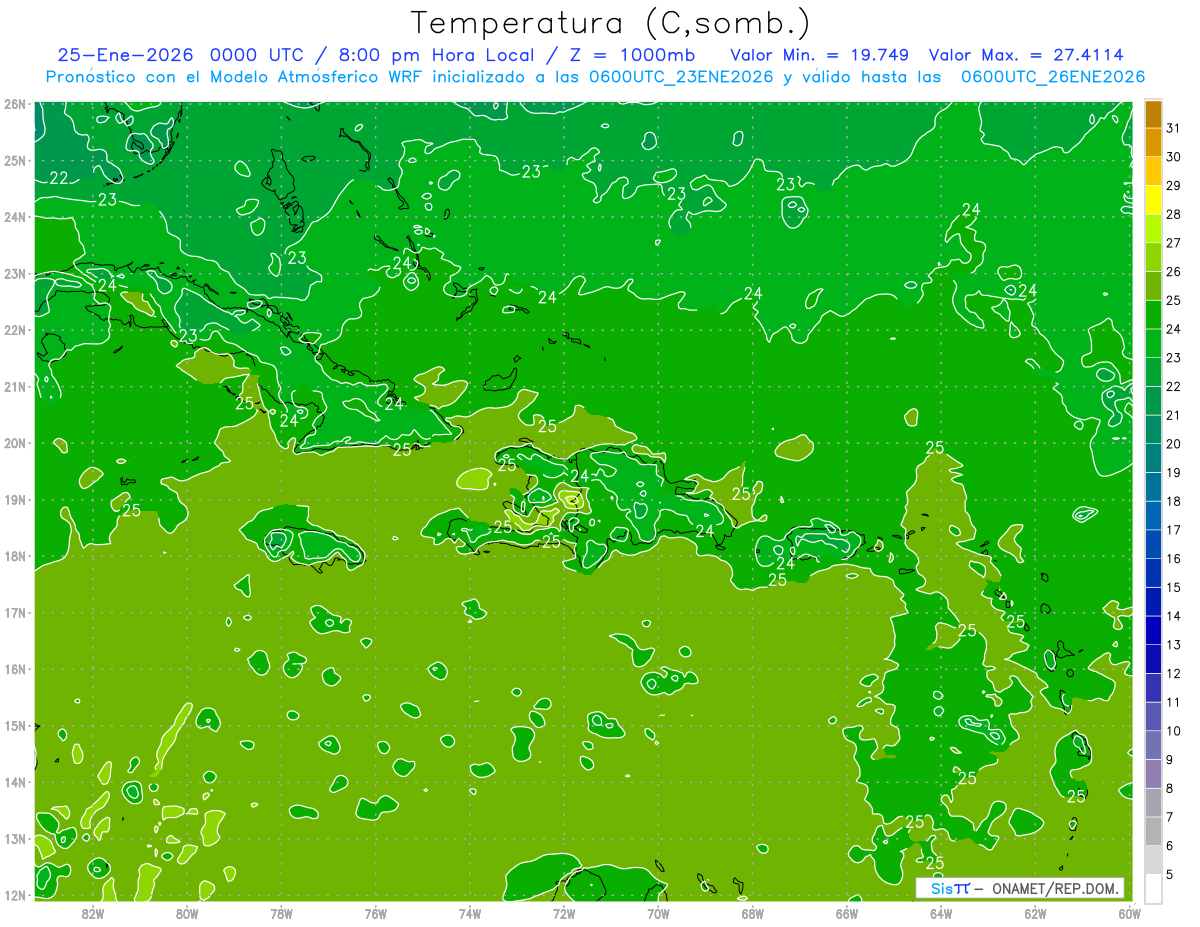Click the color scale label '30'
Image resolution: width=1200 pixels, height=927 pixels.
1173,157
